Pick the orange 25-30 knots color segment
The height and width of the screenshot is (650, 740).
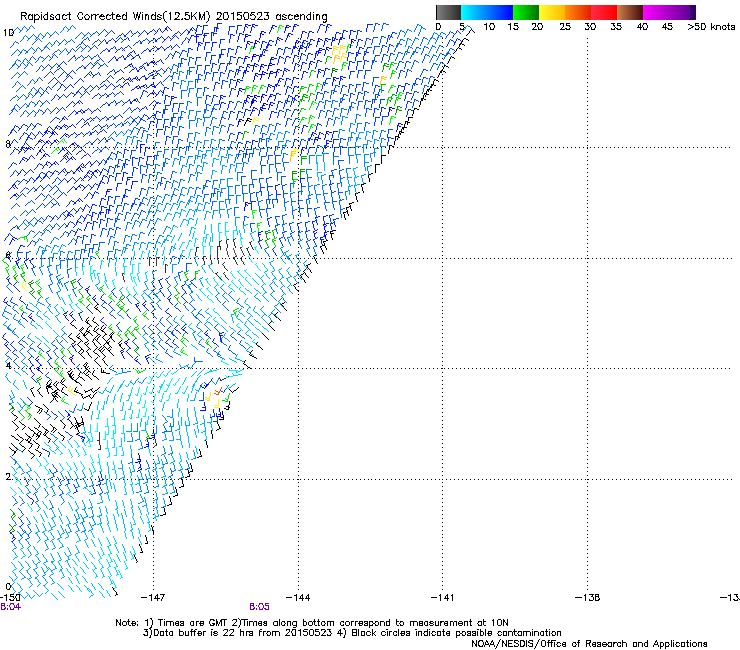[578, 12]
